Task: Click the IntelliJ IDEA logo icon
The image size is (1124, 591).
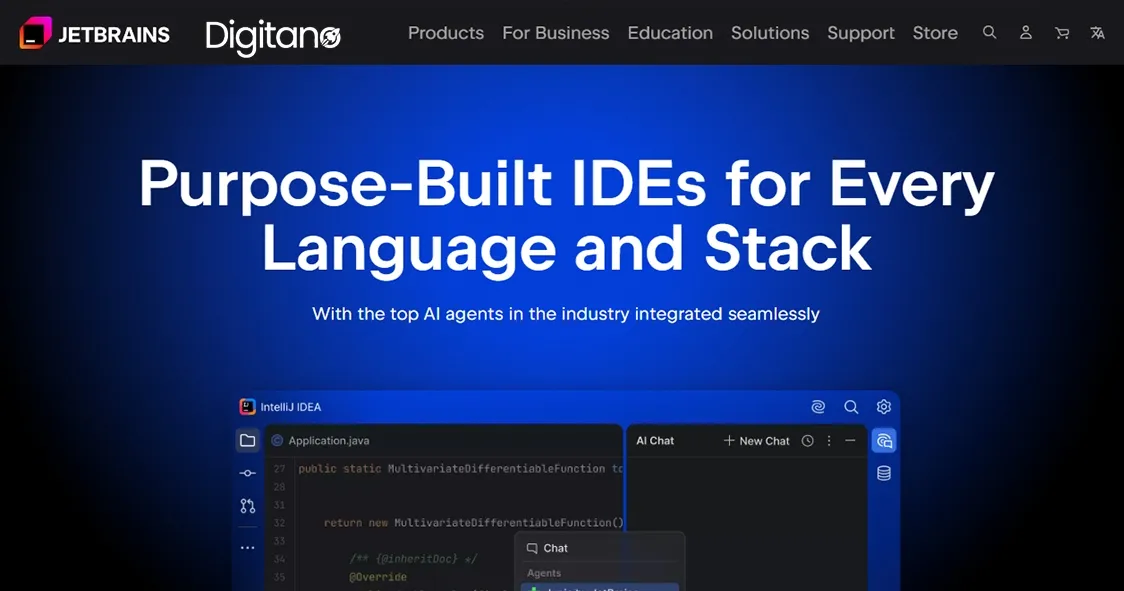Action: [x=247, y=407]
